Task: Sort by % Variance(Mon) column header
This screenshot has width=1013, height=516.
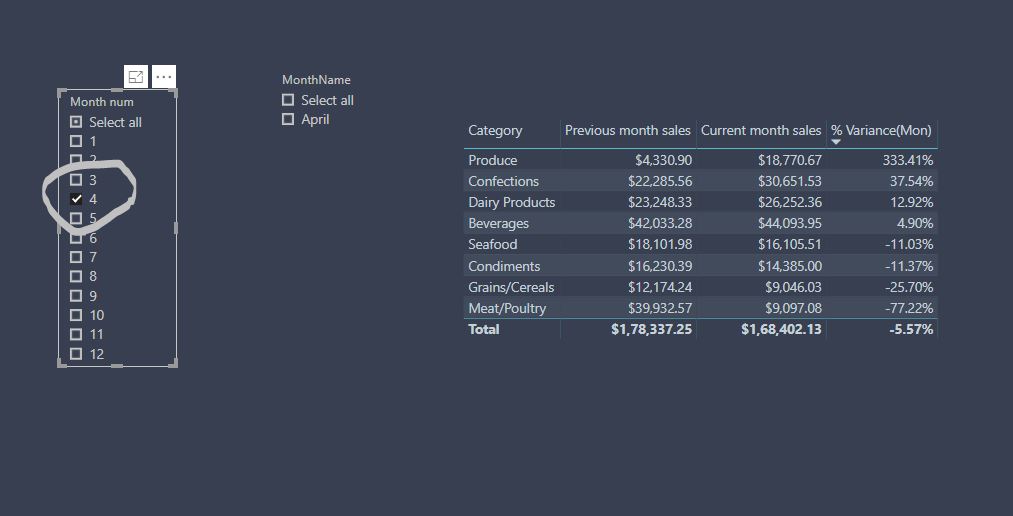Action: [x=881, y=130]
